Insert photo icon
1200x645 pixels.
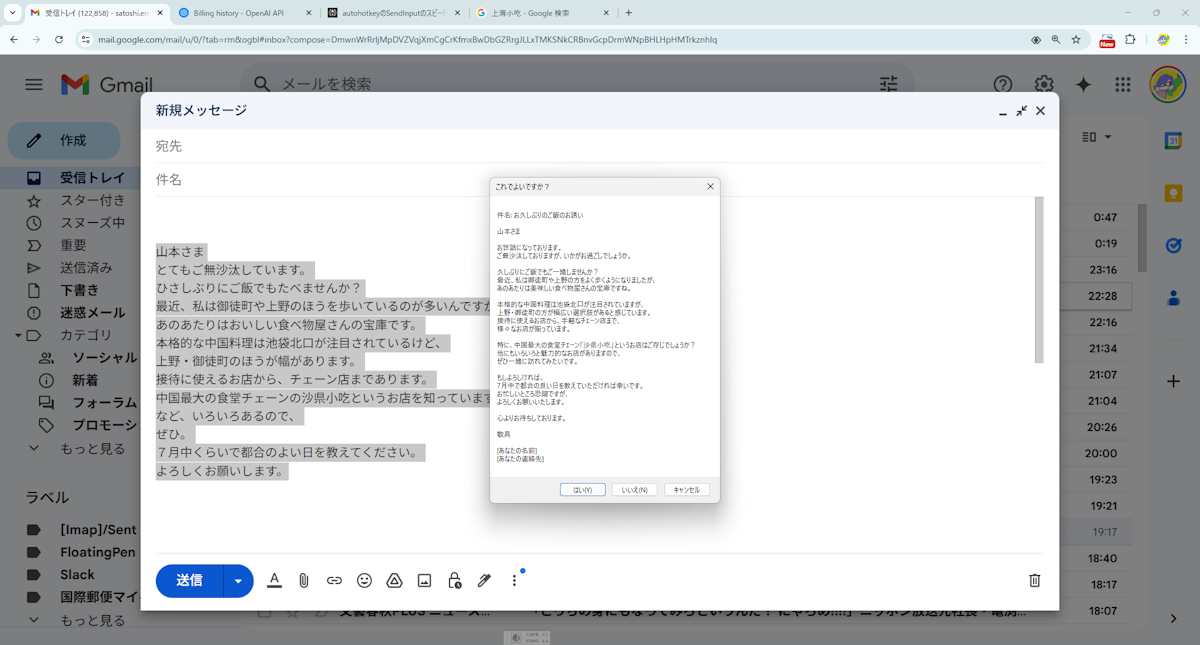tap(424, 581)
